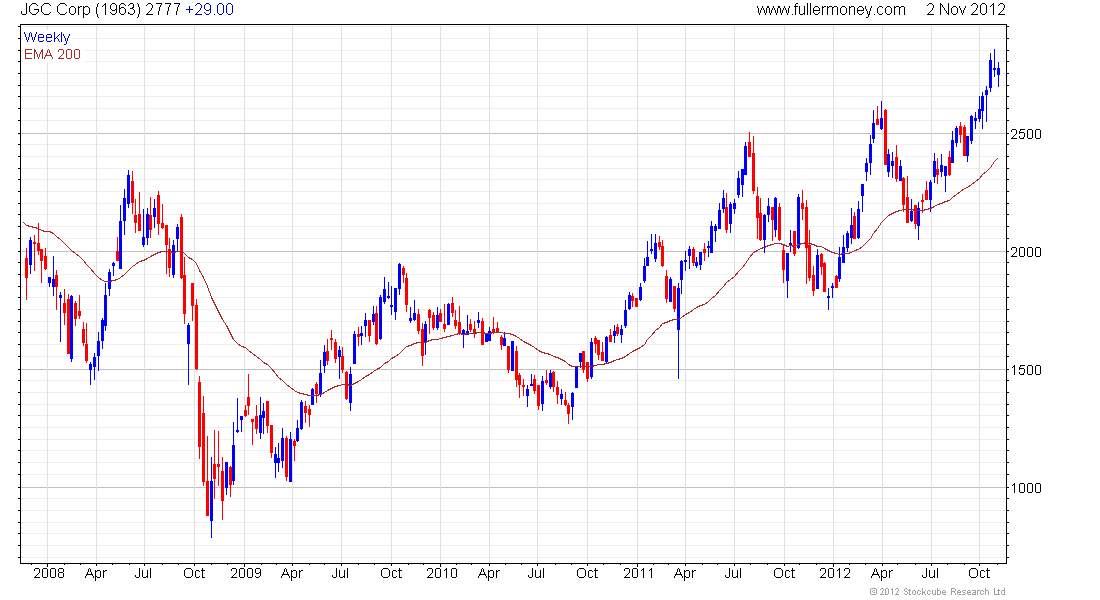Click the EMA 200 legend label

(x=52, y=54)
